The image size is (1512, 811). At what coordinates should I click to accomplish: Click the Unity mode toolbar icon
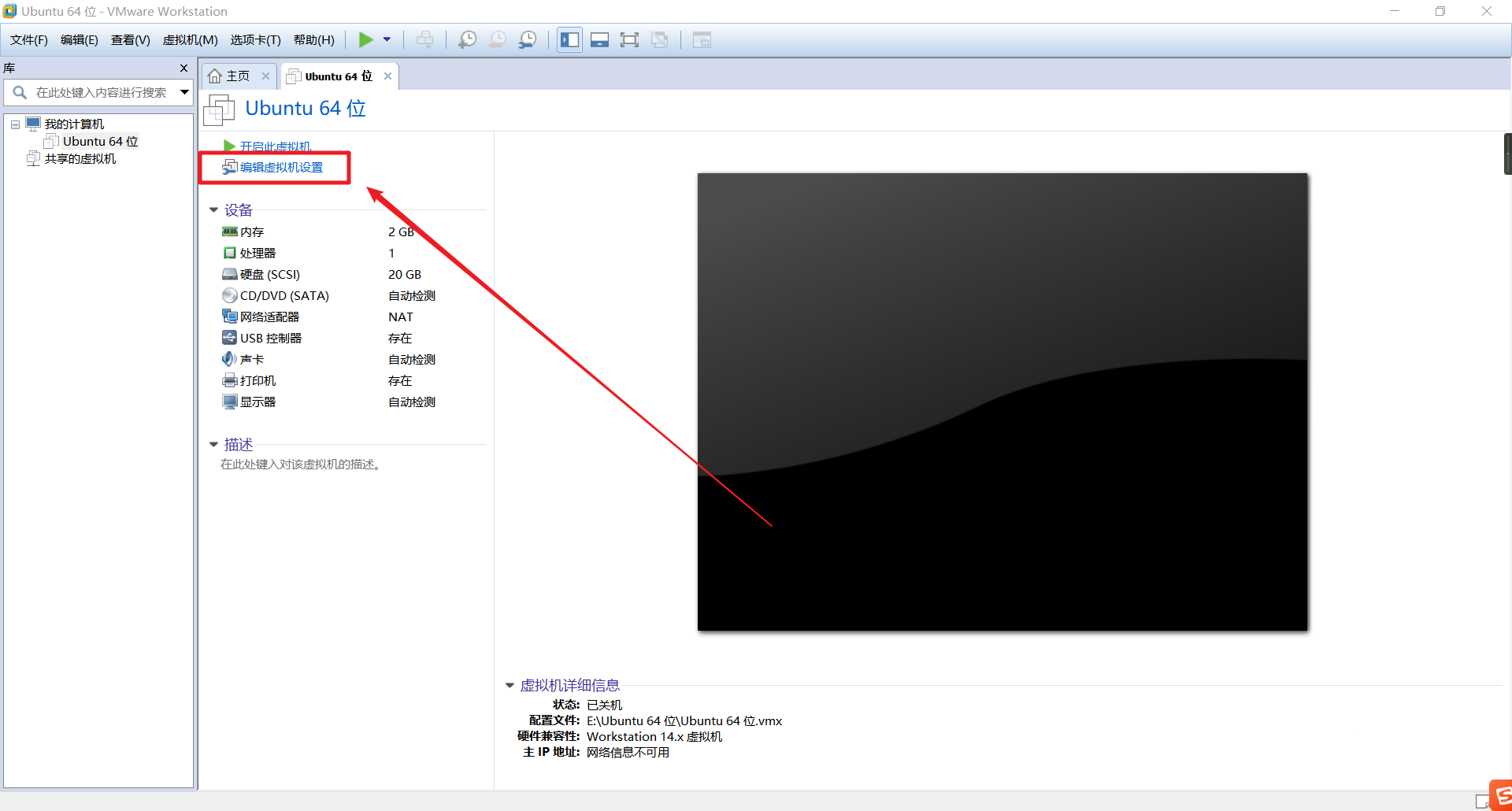click(660, 39)
